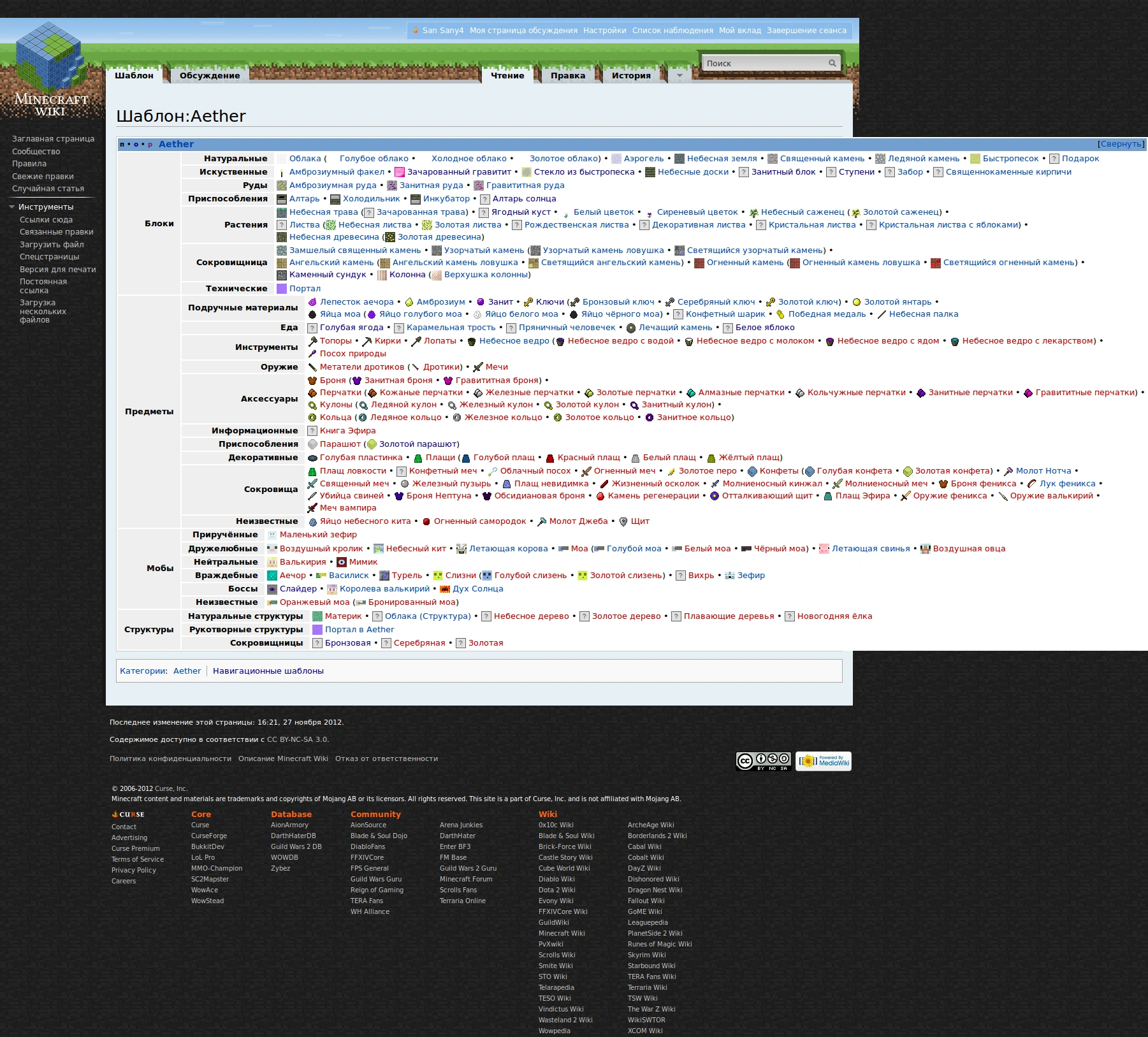Click the Амброзиум gem icon

409,302
